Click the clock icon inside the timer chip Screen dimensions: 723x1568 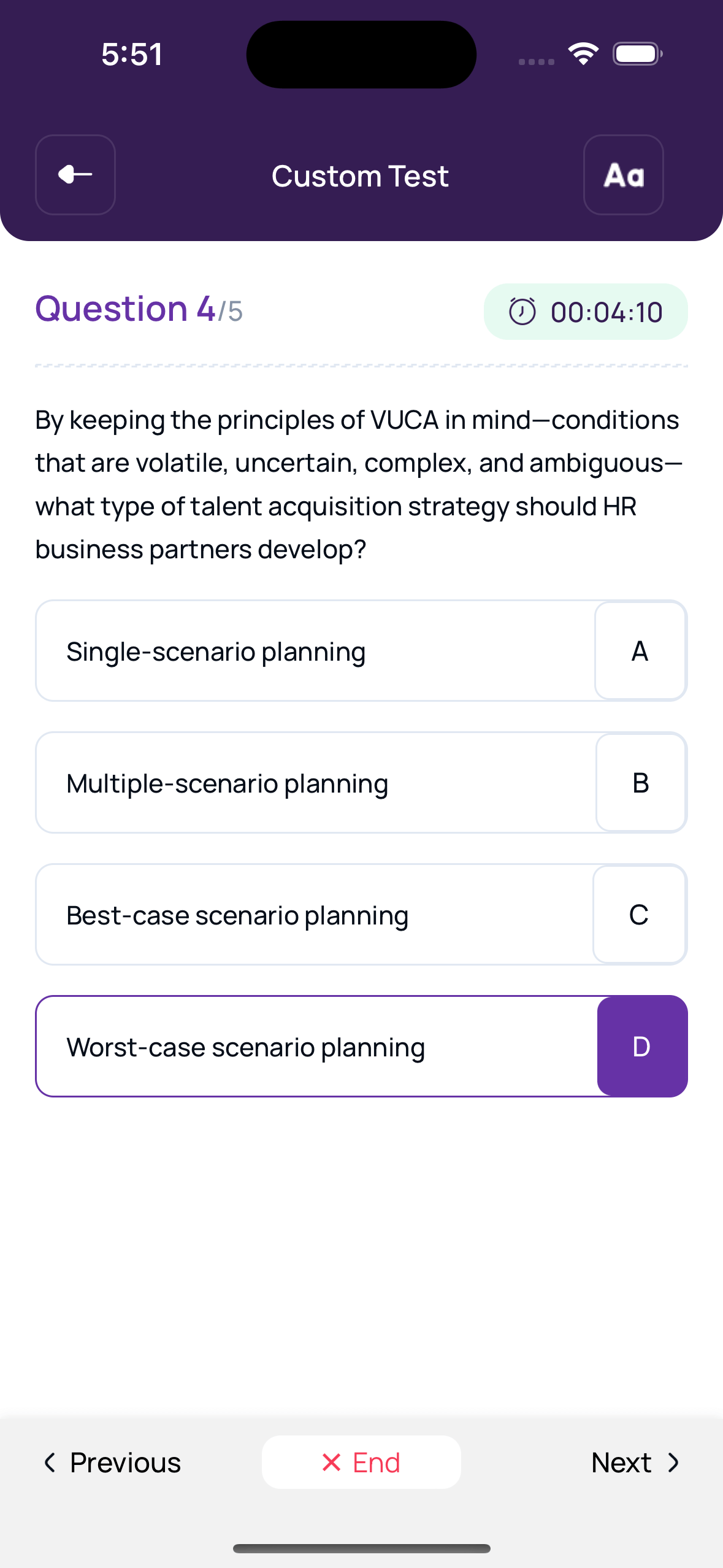pos(522,312)
